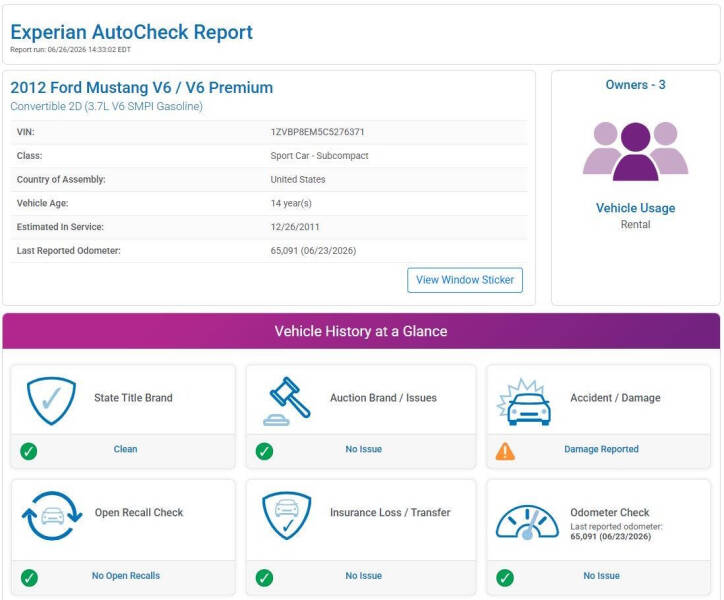Click the Vehicle History at a Glance banner

point(361,331)
